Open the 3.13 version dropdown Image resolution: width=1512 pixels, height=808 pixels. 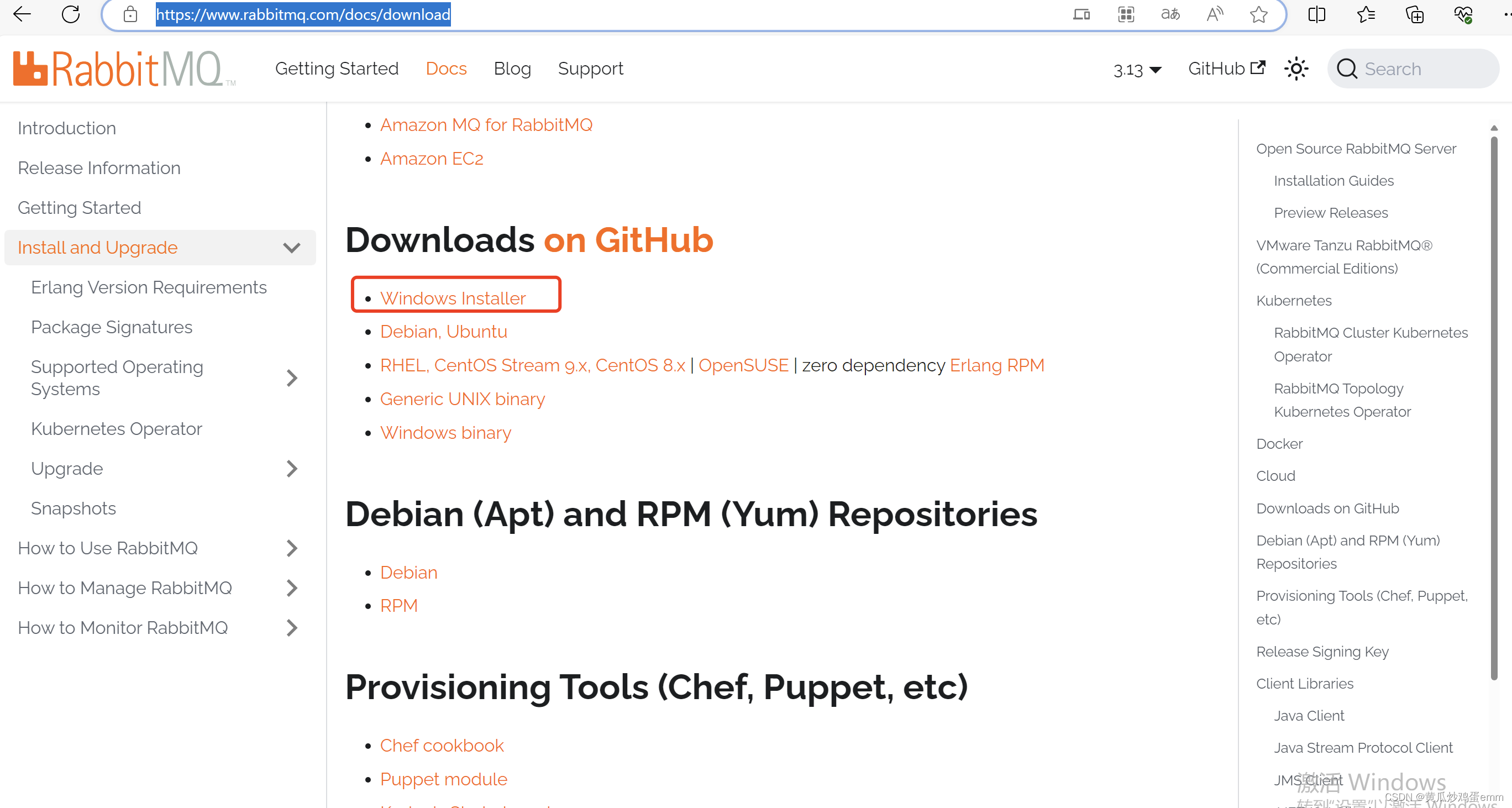[x=1137, y=70]
